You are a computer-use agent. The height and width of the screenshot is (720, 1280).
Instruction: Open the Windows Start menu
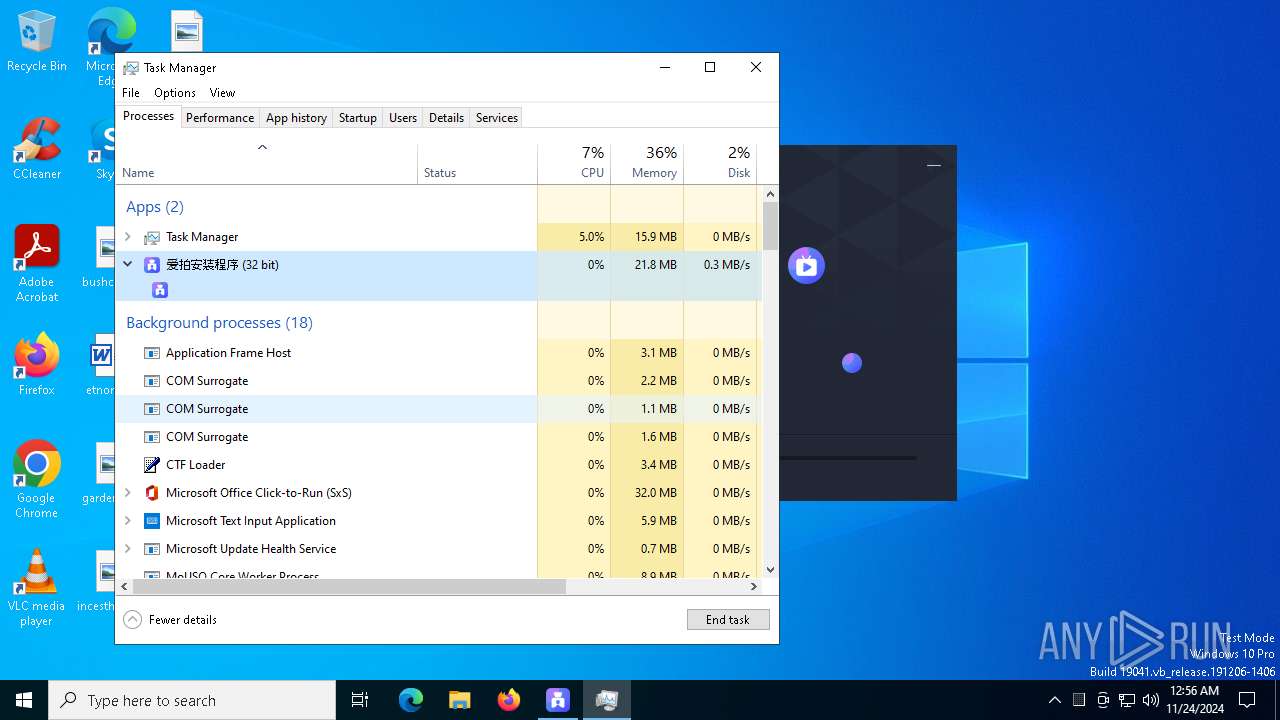(24, 700)
